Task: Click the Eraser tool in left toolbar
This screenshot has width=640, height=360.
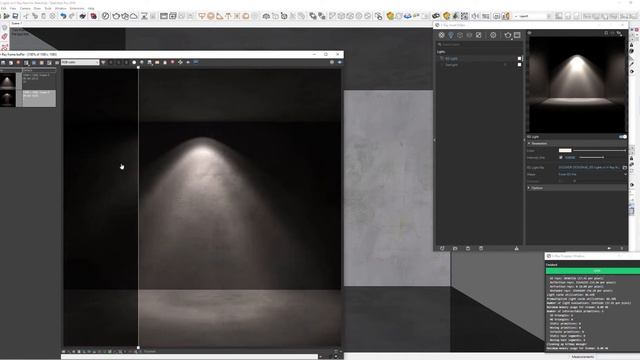Action: [4, 37]
